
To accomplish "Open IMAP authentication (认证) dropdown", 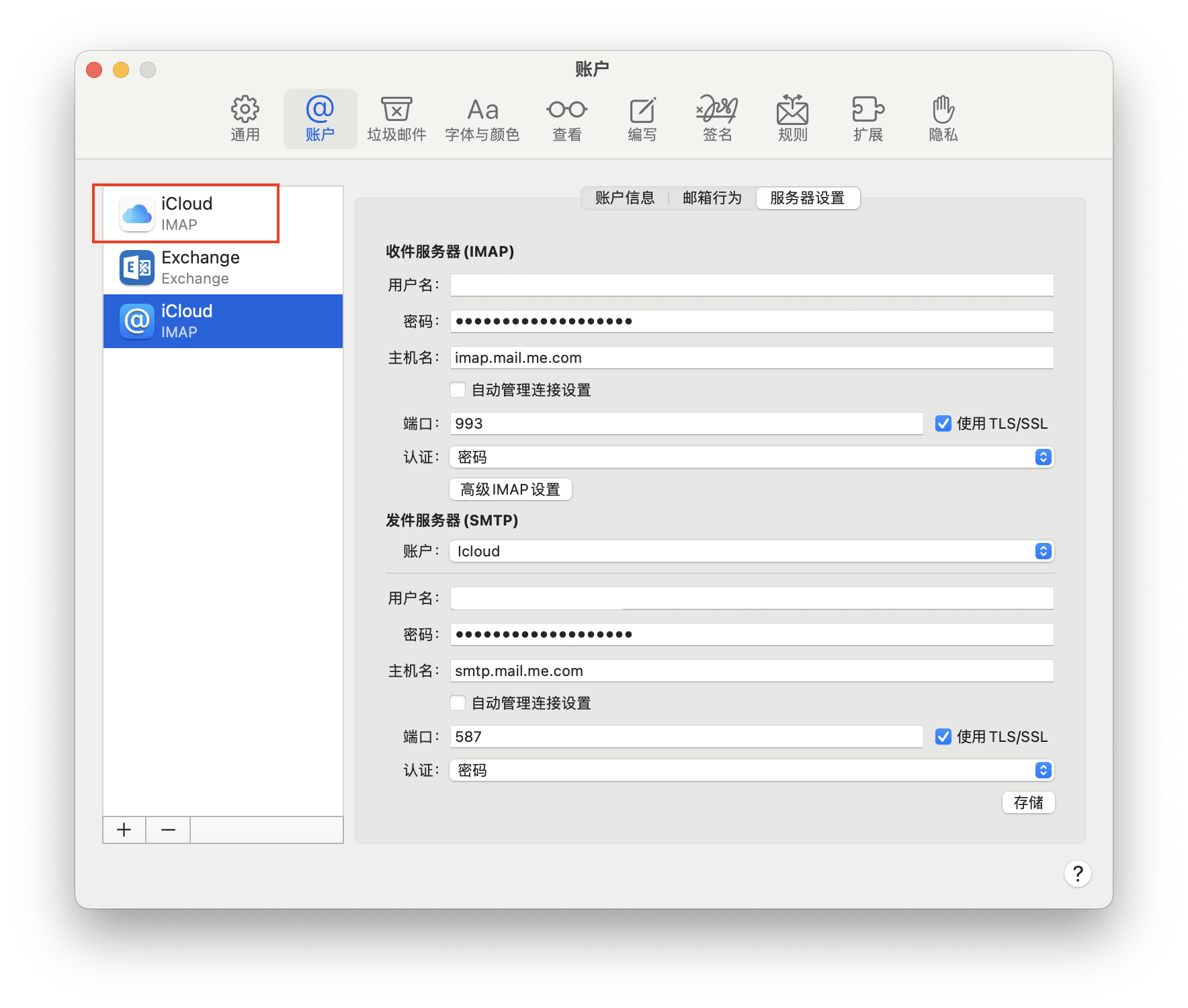I will click(751, 457).
